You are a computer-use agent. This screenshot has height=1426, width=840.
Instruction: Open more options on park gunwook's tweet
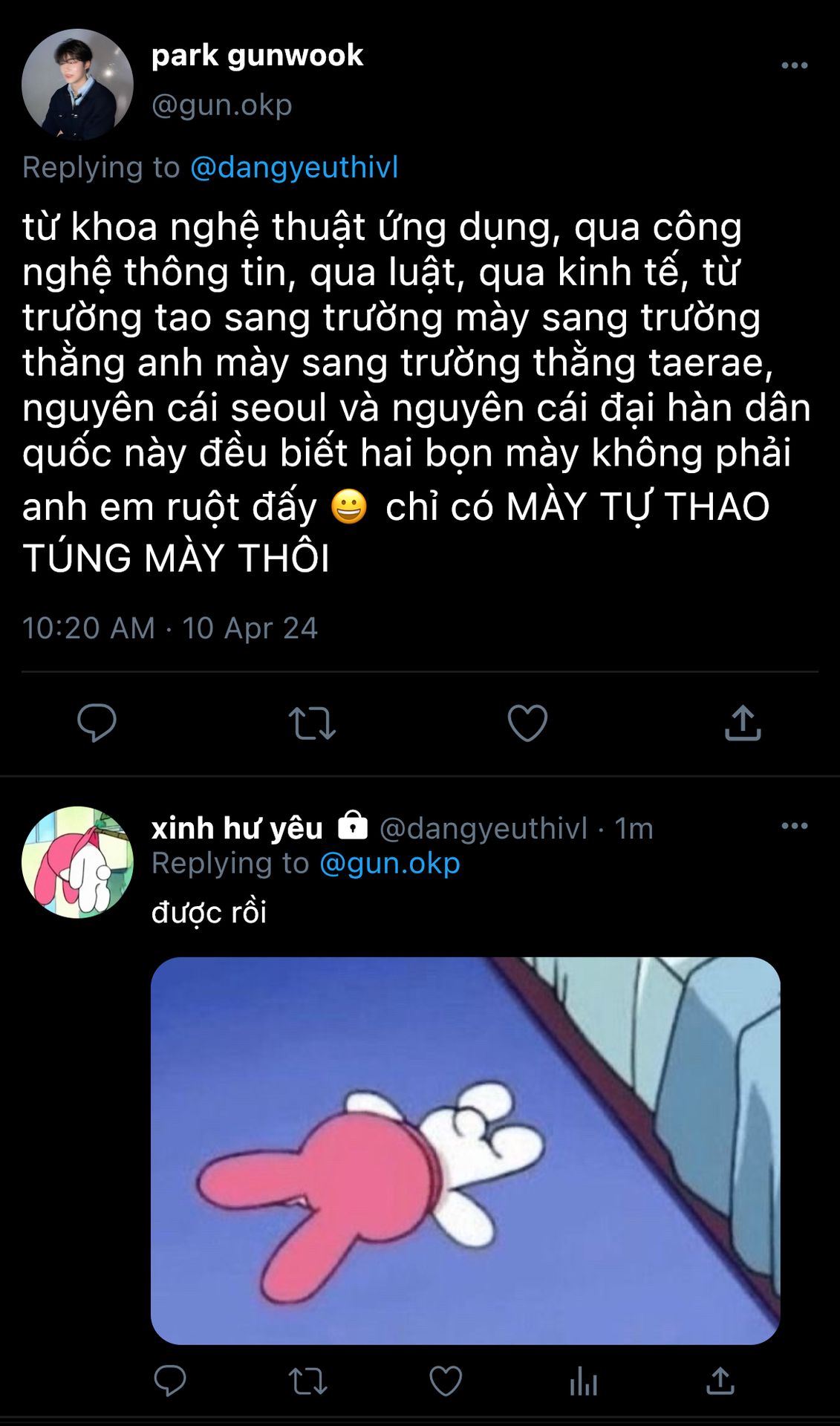coord(795,65)
